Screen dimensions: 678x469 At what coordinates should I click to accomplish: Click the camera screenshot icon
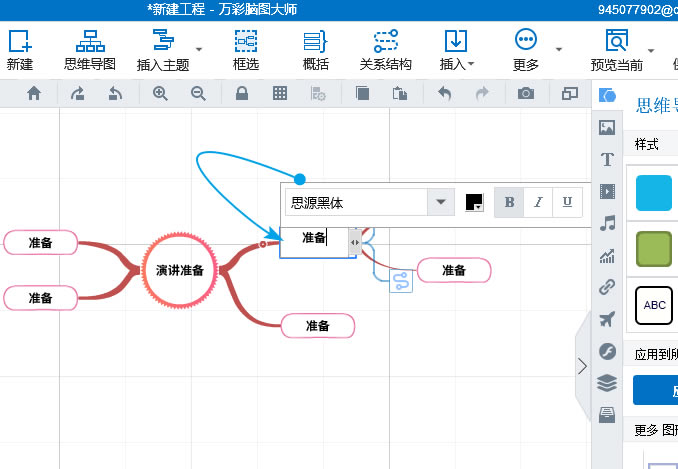tap(526, 93)
